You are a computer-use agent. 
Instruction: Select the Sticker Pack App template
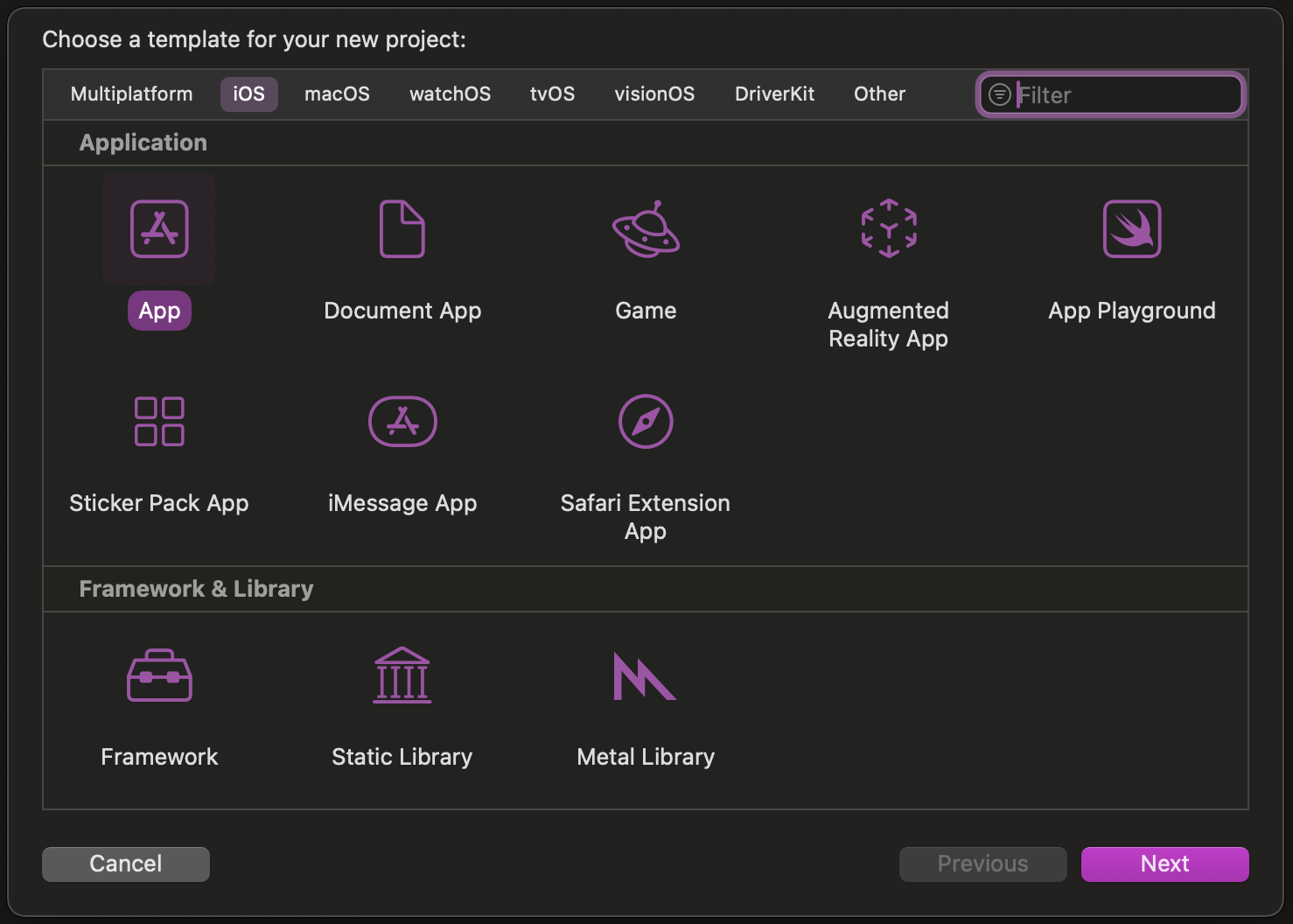coord(159,422)
